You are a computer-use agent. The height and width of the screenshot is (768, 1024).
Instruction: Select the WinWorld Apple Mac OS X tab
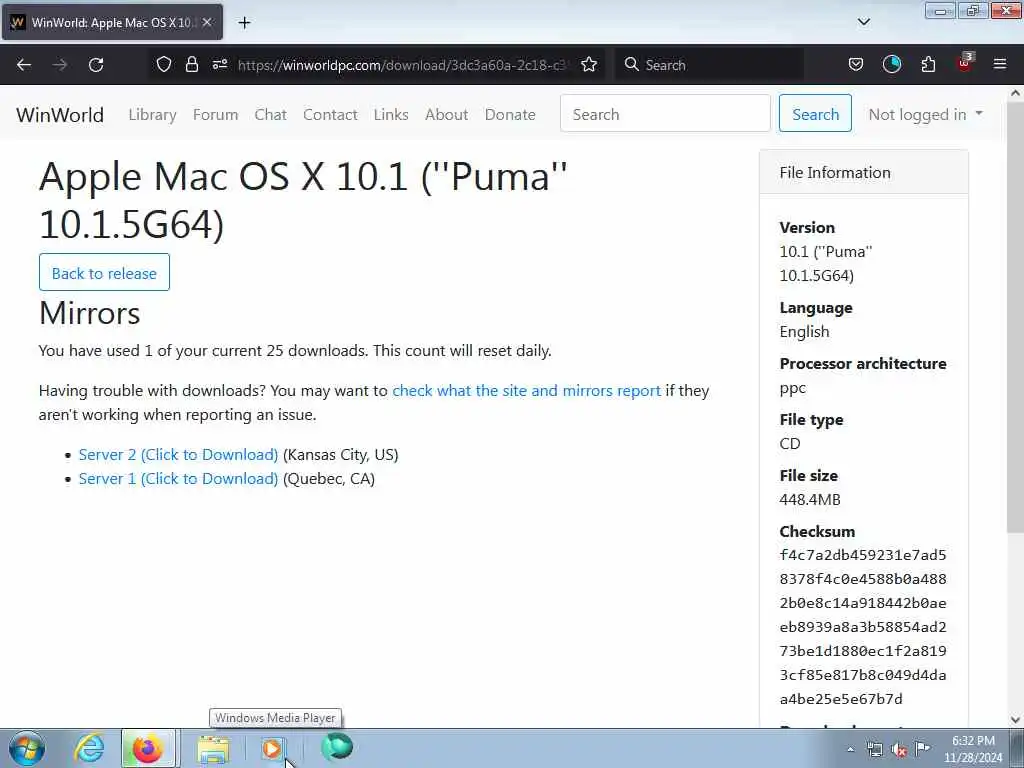[x=112, y=22]
